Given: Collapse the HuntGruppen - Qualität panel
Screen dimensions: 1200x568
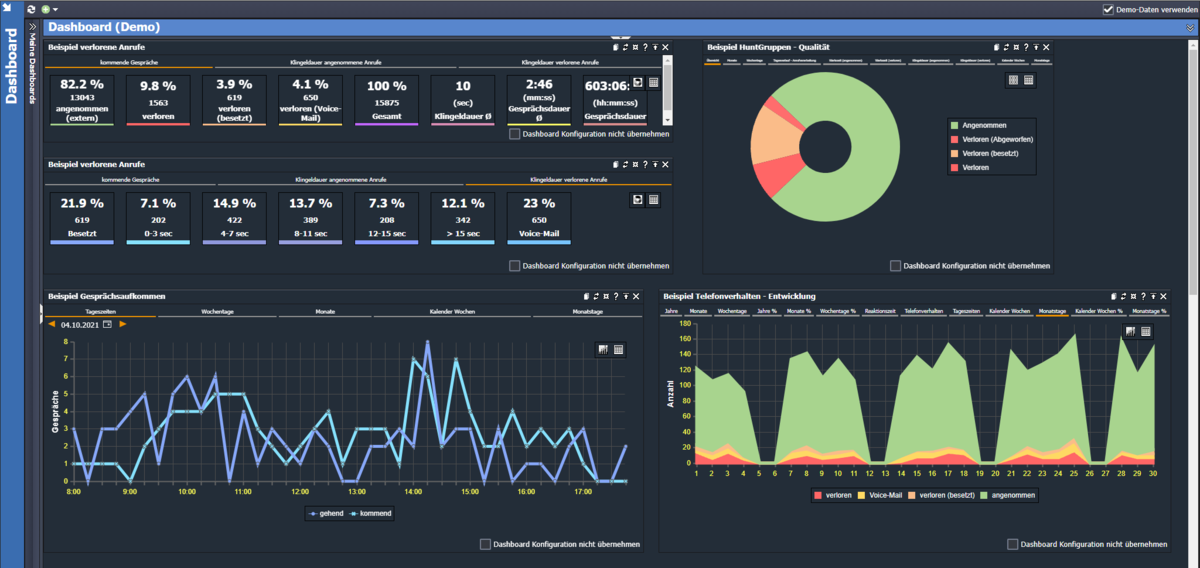Looking at the screenshot, I should click(1037, 47).
